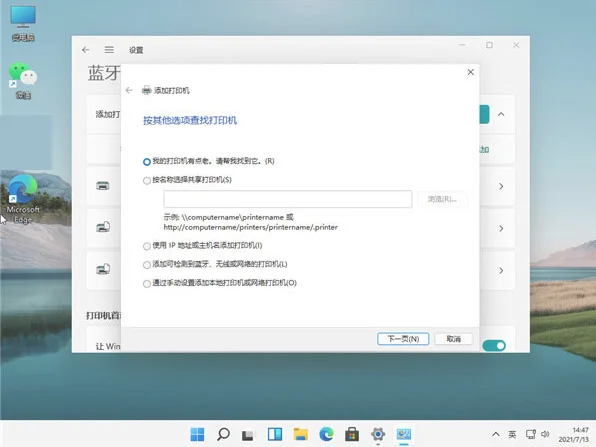Open the taskbar Search magnifier icon
Viewport: 596px width, 447px height.
coord(223,434)
